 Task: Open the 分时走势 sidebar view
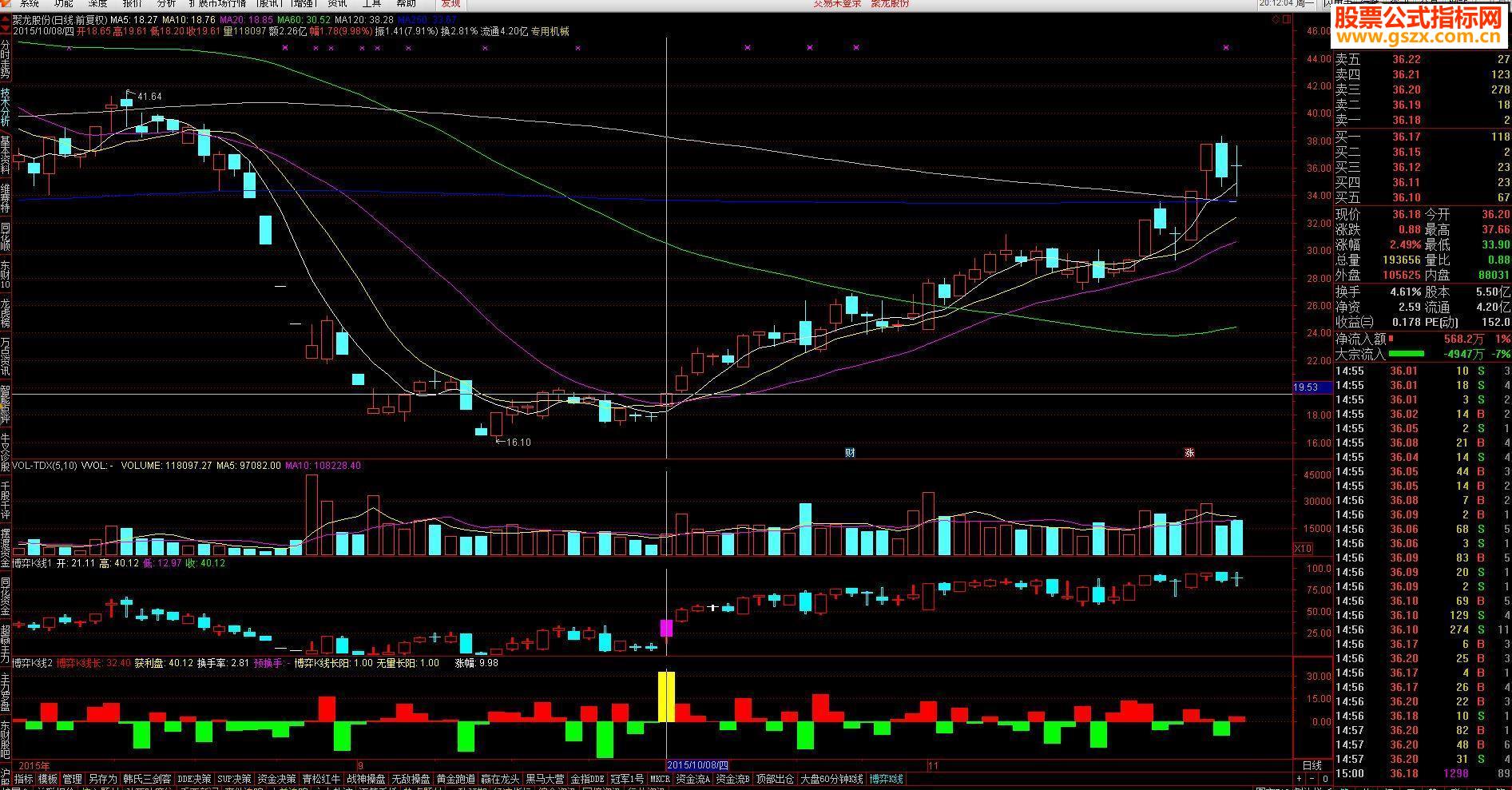6,60
